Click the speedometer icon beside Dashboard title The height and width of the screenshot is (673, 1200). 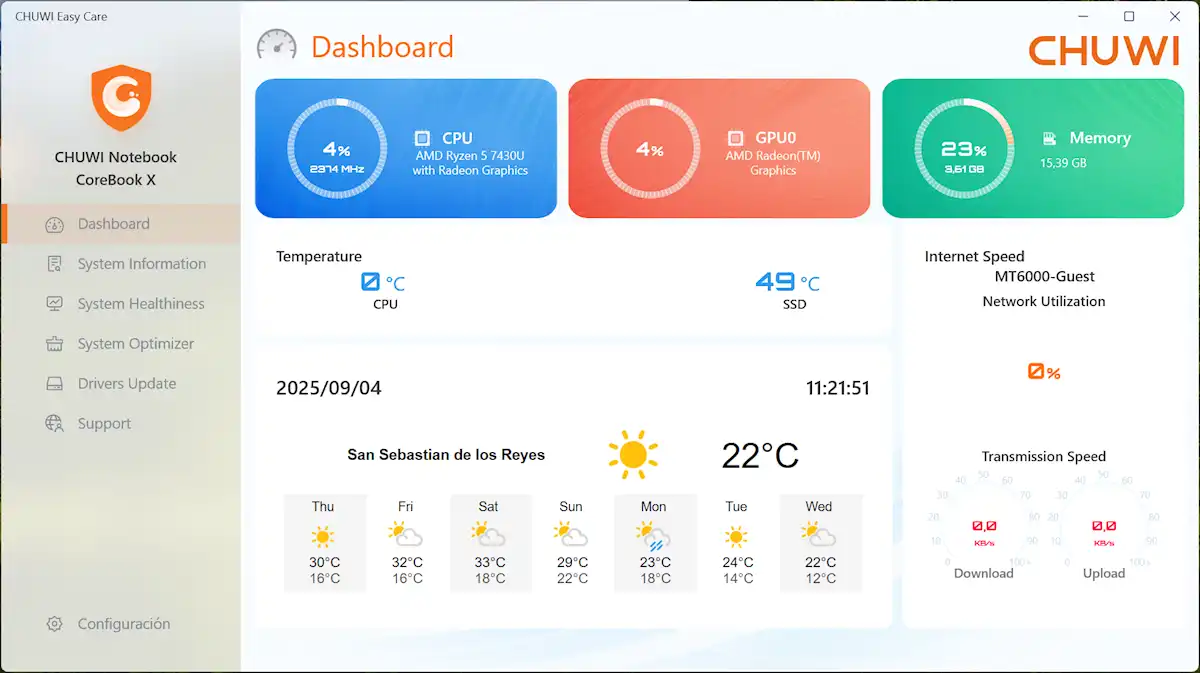coord(277,46)
